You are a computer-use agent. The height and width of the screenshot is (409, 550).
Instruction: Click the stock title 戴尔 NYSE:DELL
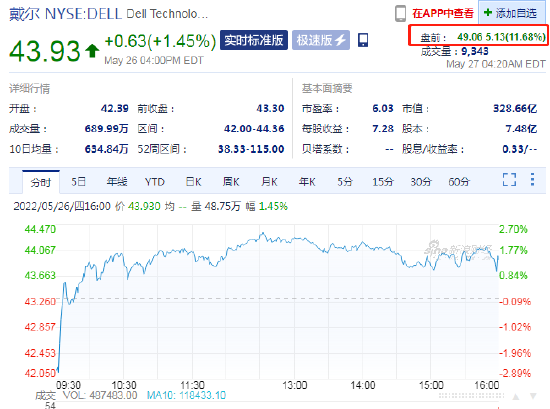pos(65,14)
